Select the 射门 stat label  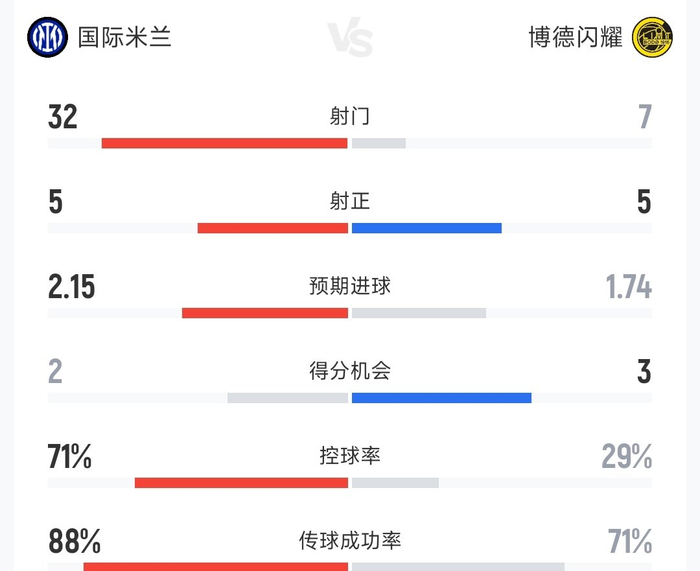[350, 116]
